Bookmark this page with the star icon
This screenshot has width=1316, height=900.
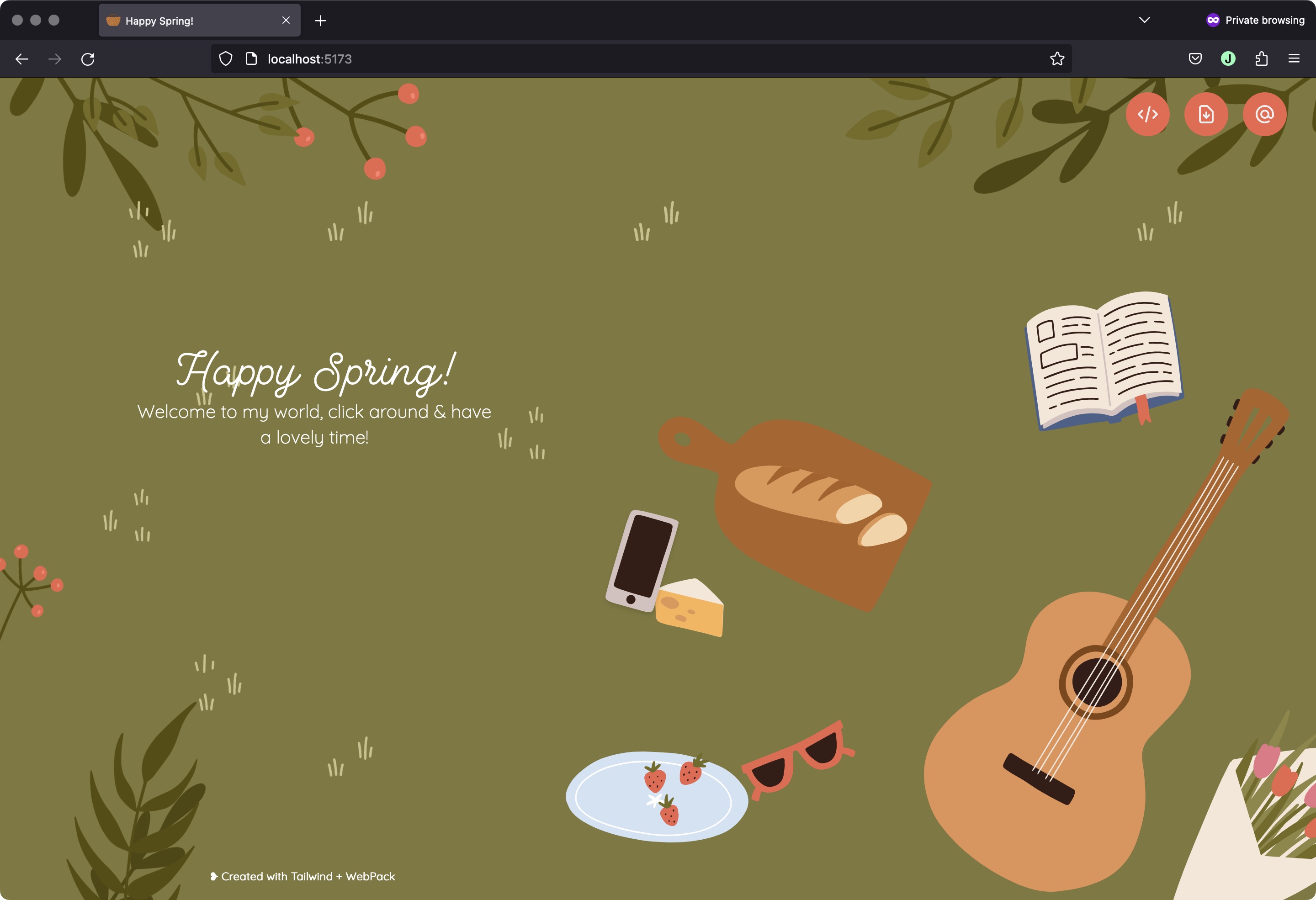(x=1056, y=59)
